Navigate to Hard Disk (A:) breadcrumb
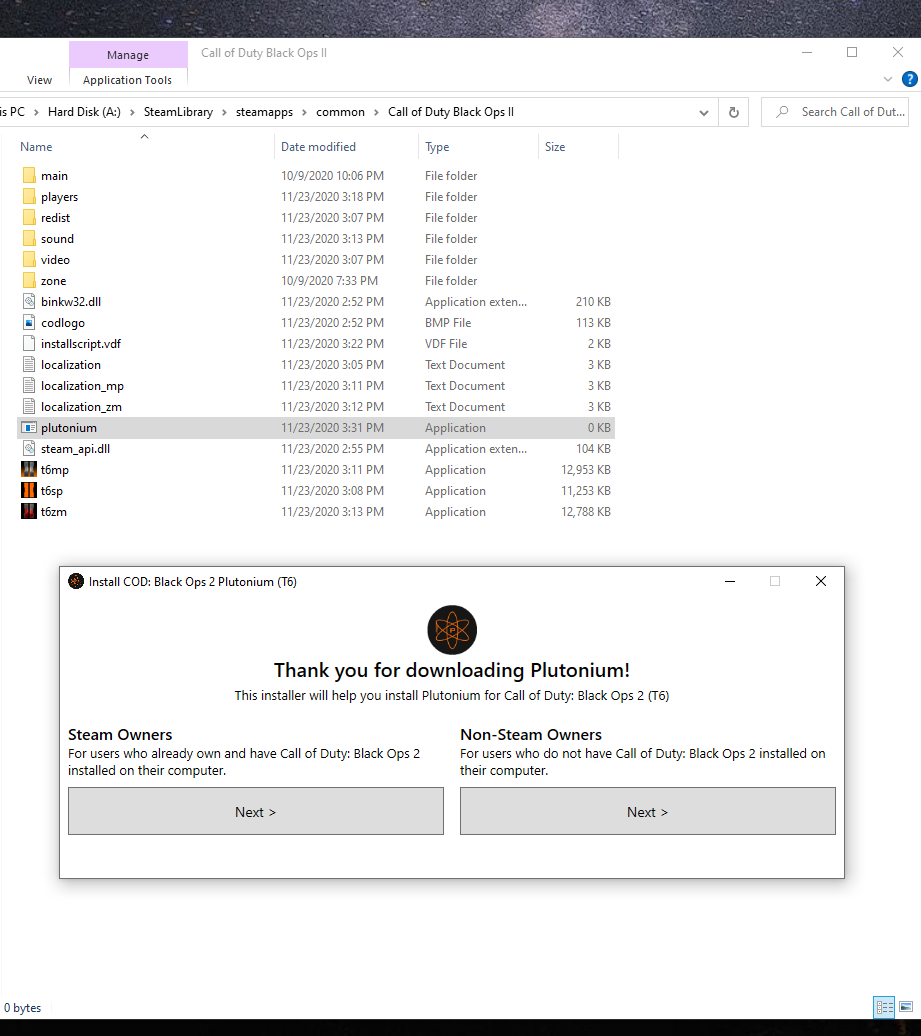 84,112
